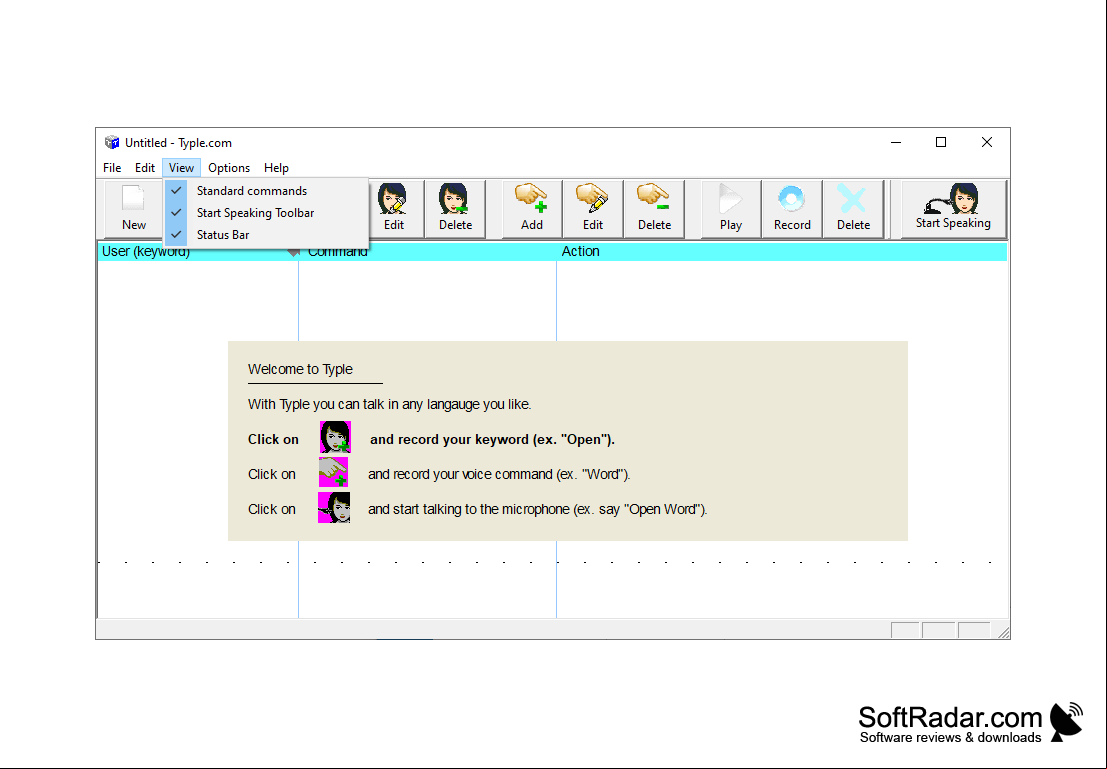This screenshot has width=1107, height=769.
Task: Click the Action column header
Action: 782,251
